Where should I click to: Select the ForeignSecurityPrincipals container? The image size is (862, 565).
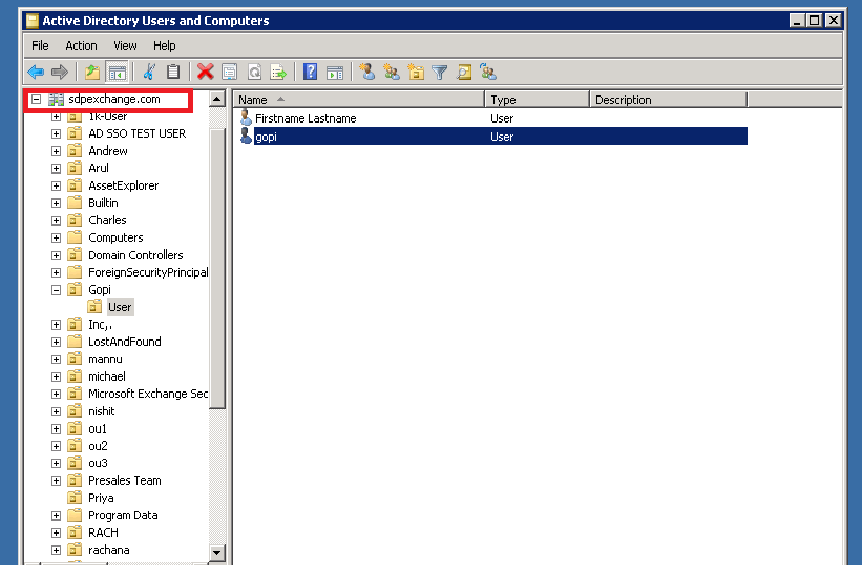point(148,273)
